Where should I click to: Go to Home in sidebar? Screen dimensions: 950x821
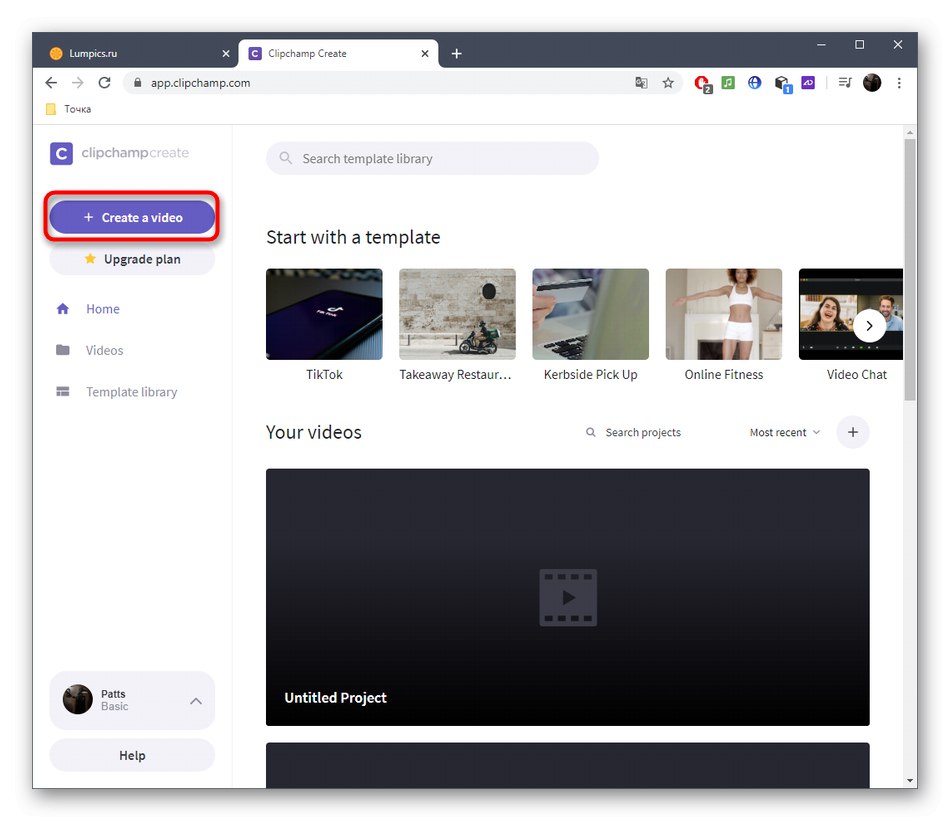pyautogui.click(x=102, y=309)
